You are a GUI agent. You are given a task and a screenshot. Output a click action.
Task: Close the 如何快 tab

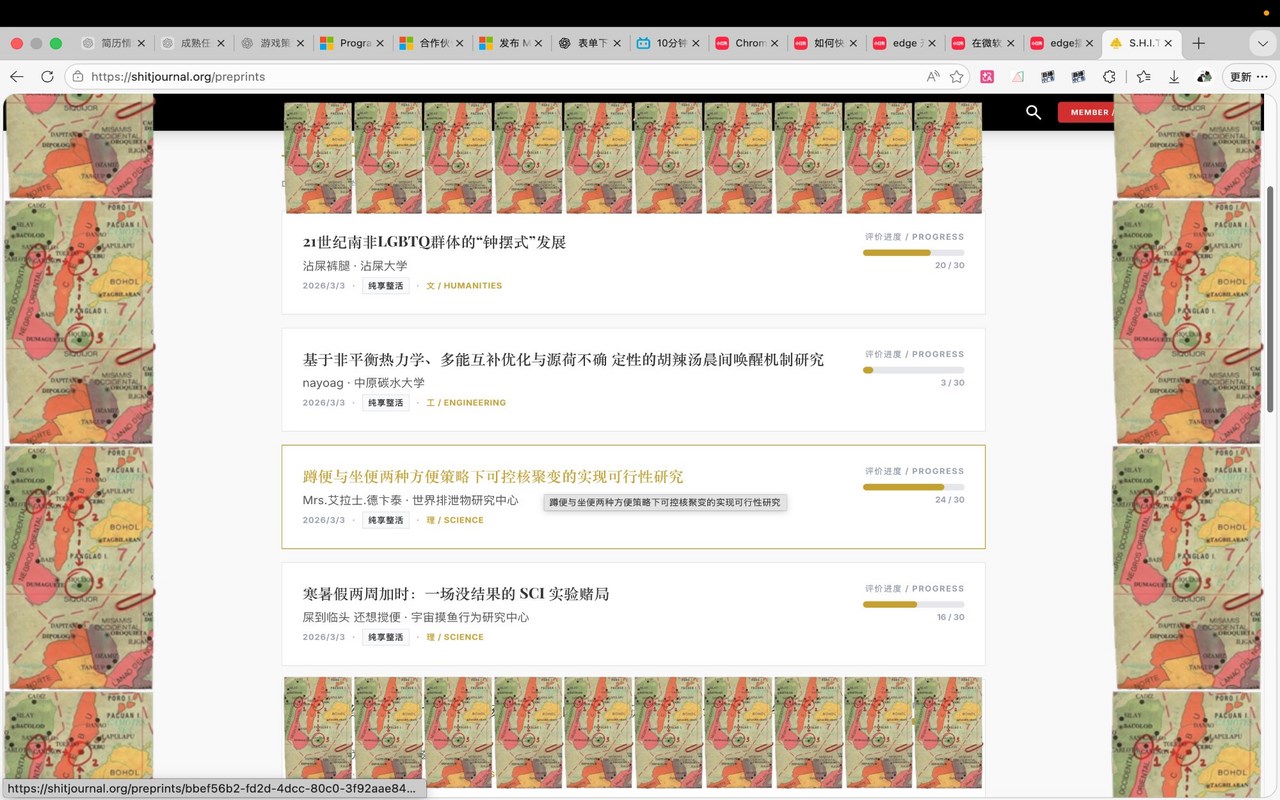pos(854,43)
